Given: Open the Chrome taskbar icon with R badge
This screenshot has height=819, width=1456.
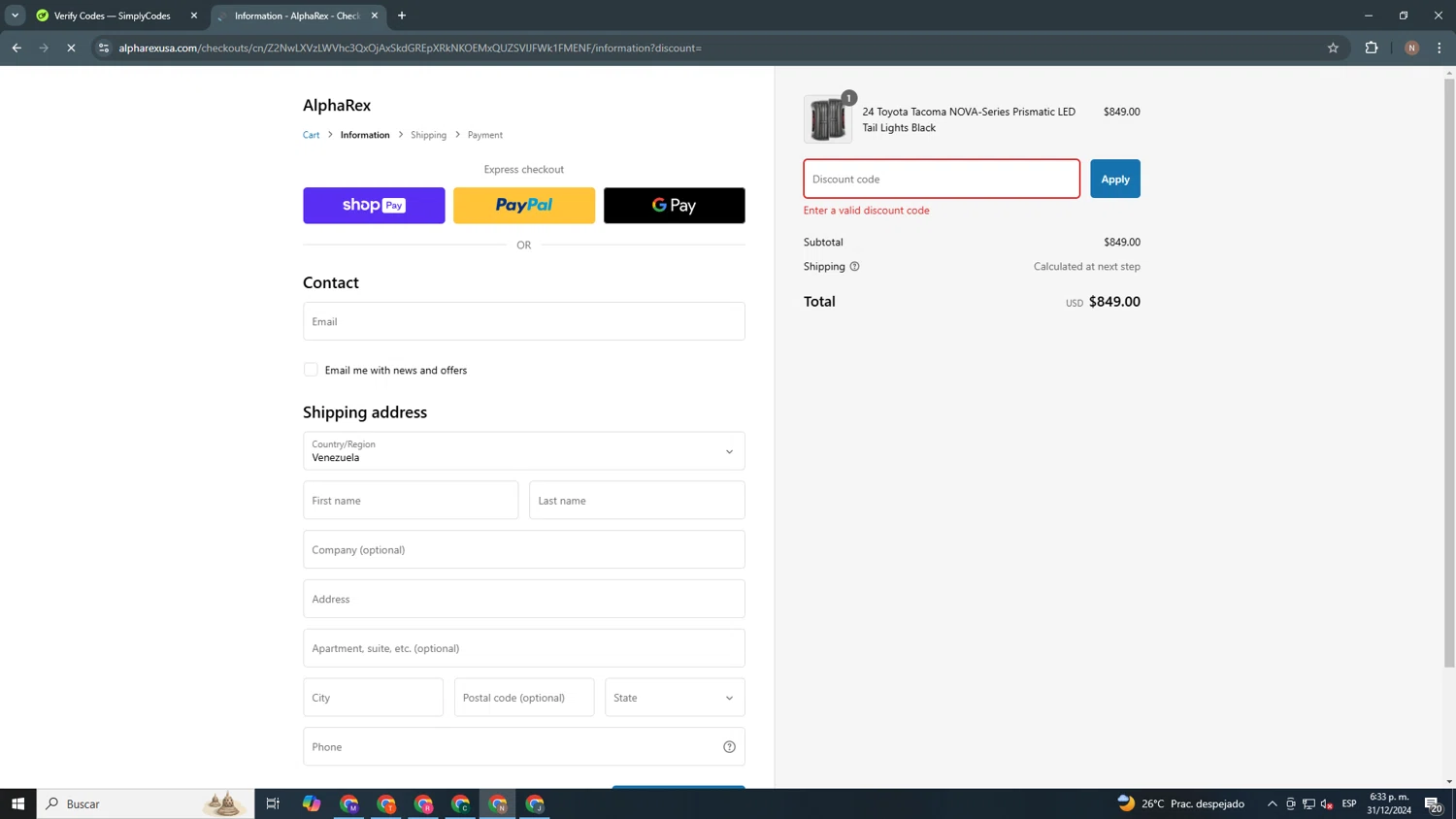Looking at the screenshot, I should pos(423,803).
